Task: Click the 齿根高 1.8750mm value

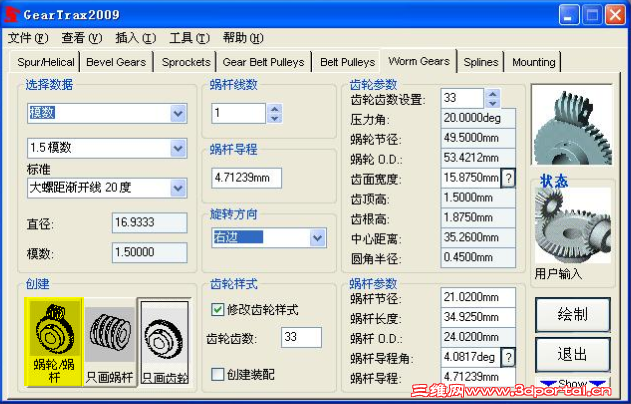Action: tap(478, 218)
